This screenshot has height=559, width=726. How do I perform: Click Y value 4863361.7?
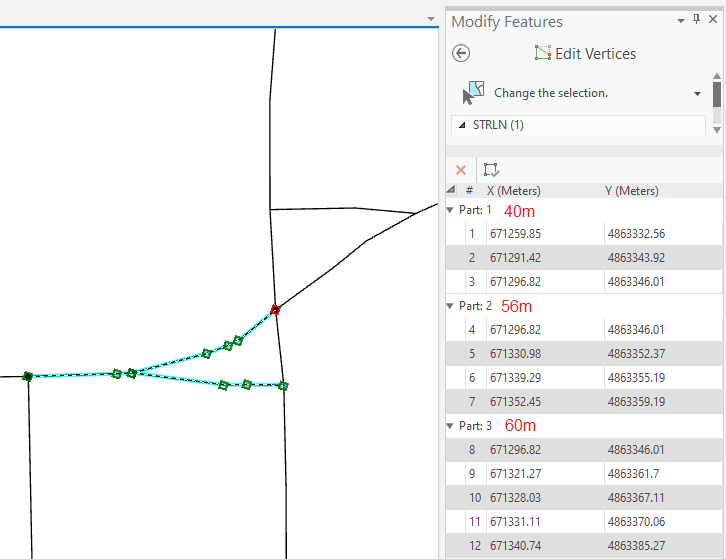pyautogui.click(x=633, y=474)
